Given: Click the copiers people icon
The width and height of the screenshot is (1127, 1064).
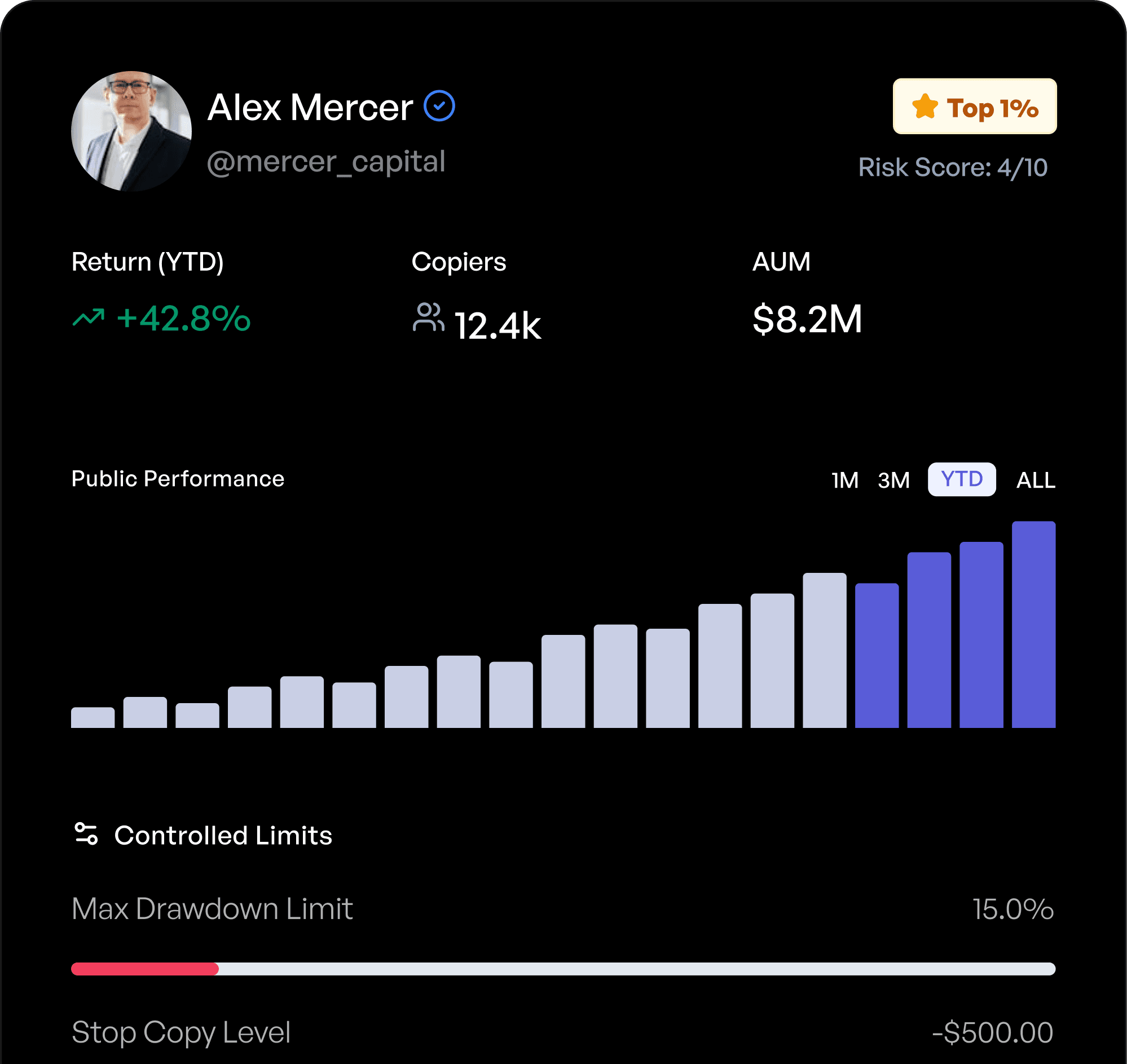Looking at the screenshot, I should (x=429, y=317).
